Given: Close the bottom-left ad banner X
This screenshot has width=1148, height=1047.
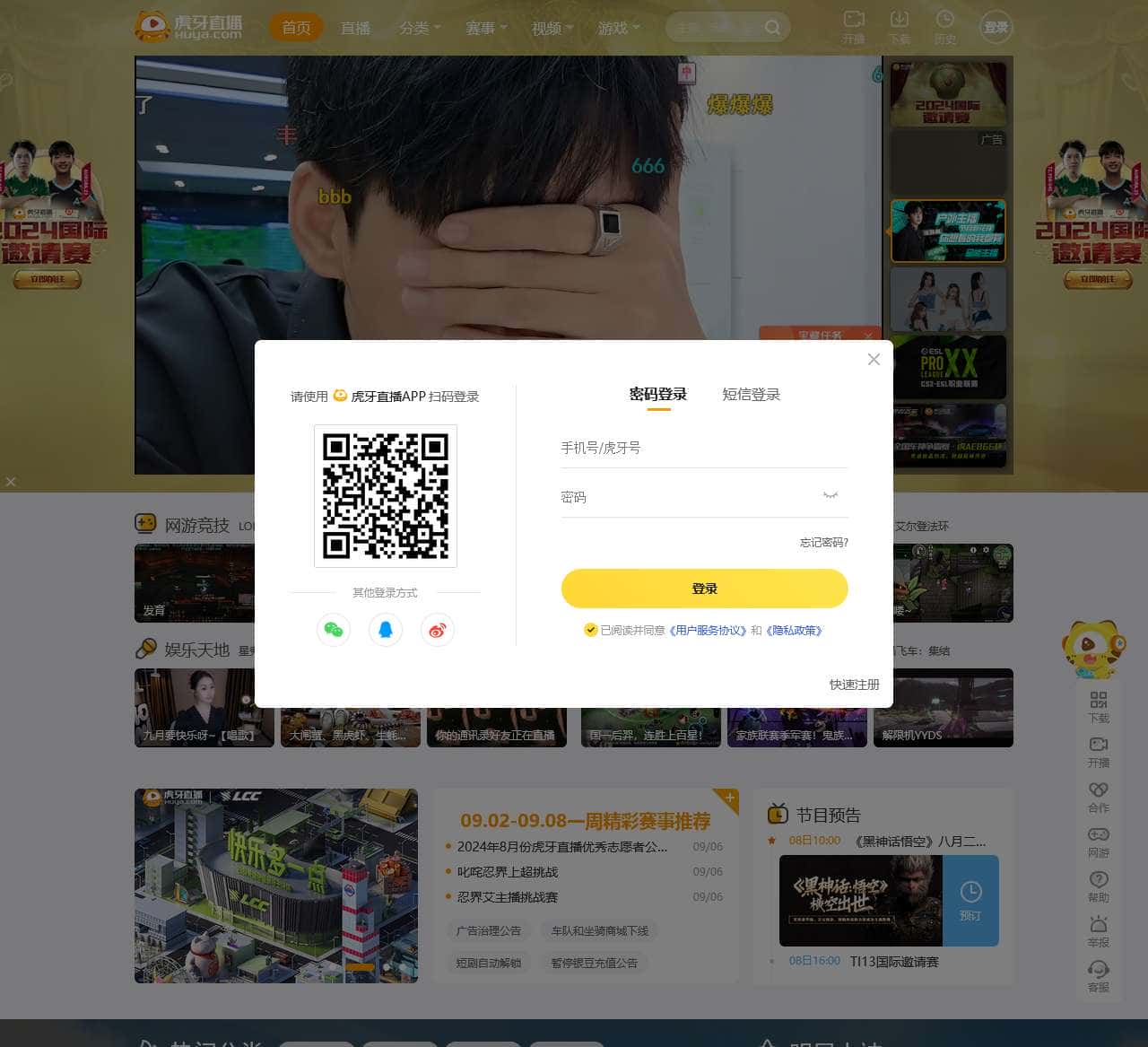Looking at the screenshot, I should pyautogui.click(x=11, y=482).
